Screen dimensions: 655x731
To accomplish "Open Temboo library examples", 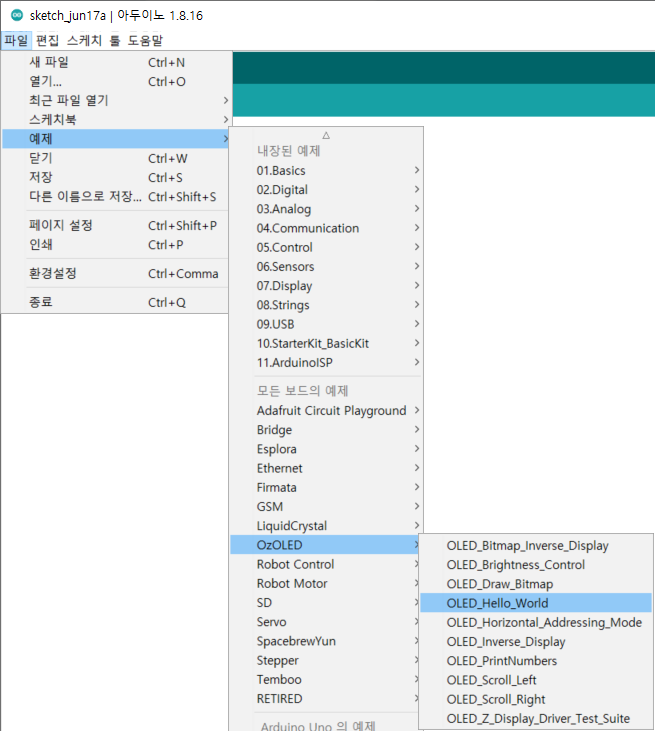I will pyautogui.click(x=325, y=679).
